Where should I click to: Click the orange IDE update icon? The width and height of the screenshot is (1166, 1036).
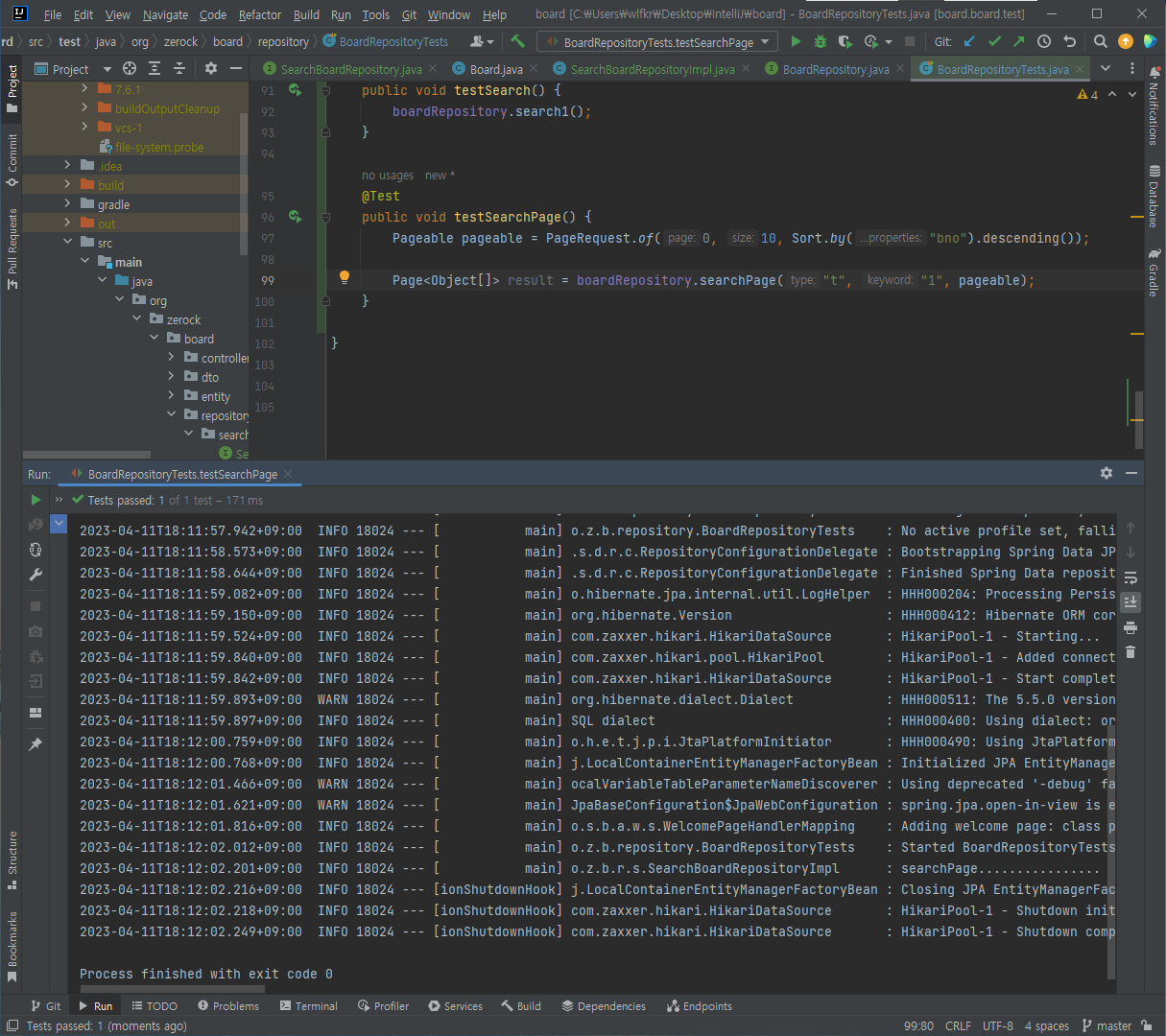tap(1126, 41)
